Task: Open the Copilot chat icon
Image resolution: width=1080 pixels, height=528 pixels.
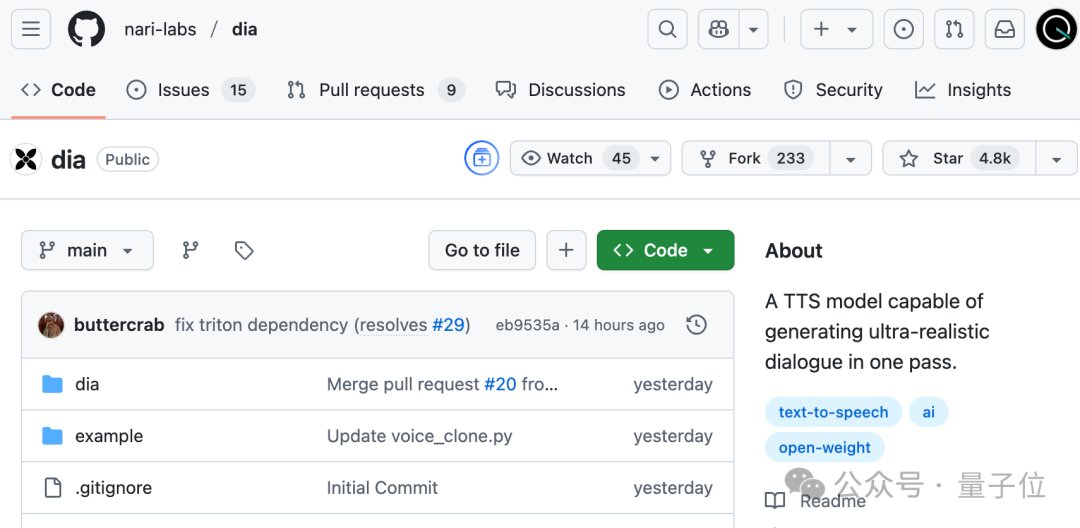Action: click(x=718, y=29)
